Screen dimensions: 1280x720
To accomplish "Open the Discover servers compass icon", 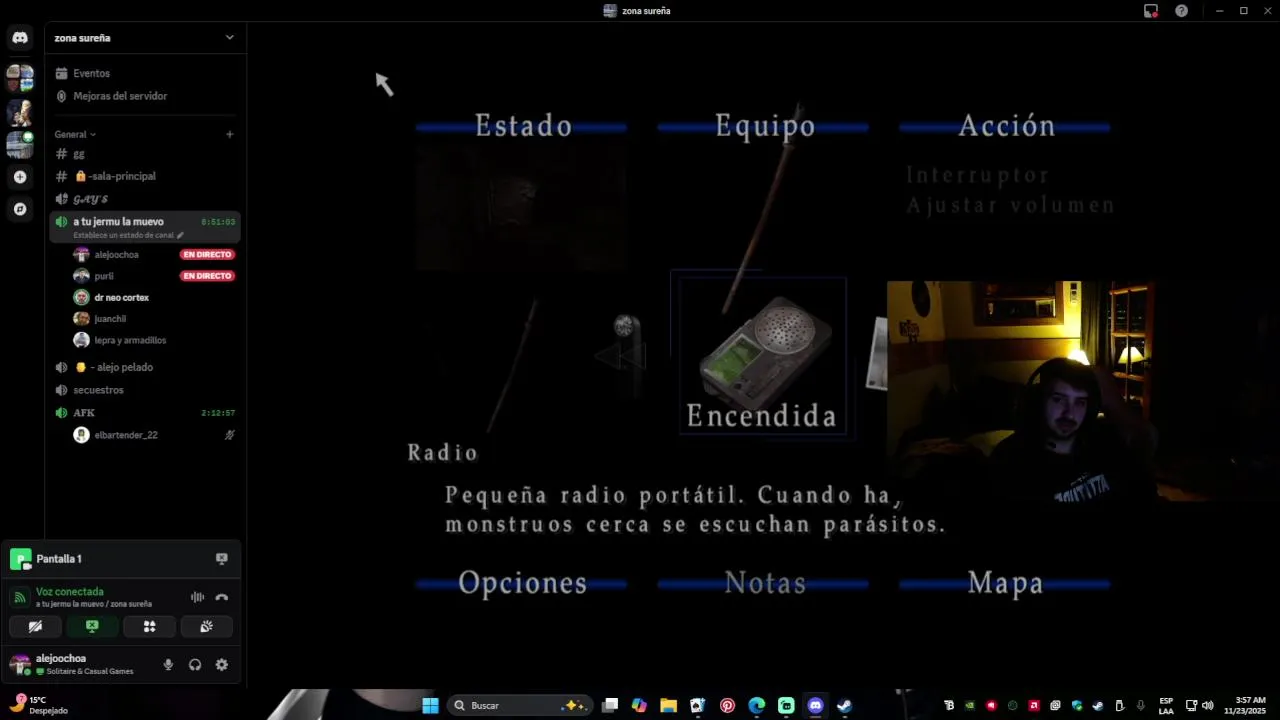I will pyautogui.click(x=20, y=209).
